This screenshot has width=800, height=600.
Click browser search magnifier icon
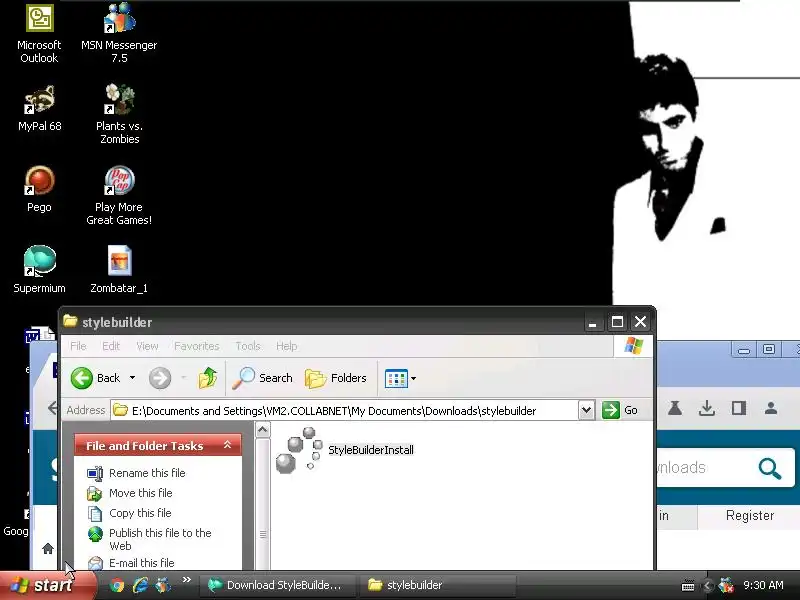[x=770, y=468]
